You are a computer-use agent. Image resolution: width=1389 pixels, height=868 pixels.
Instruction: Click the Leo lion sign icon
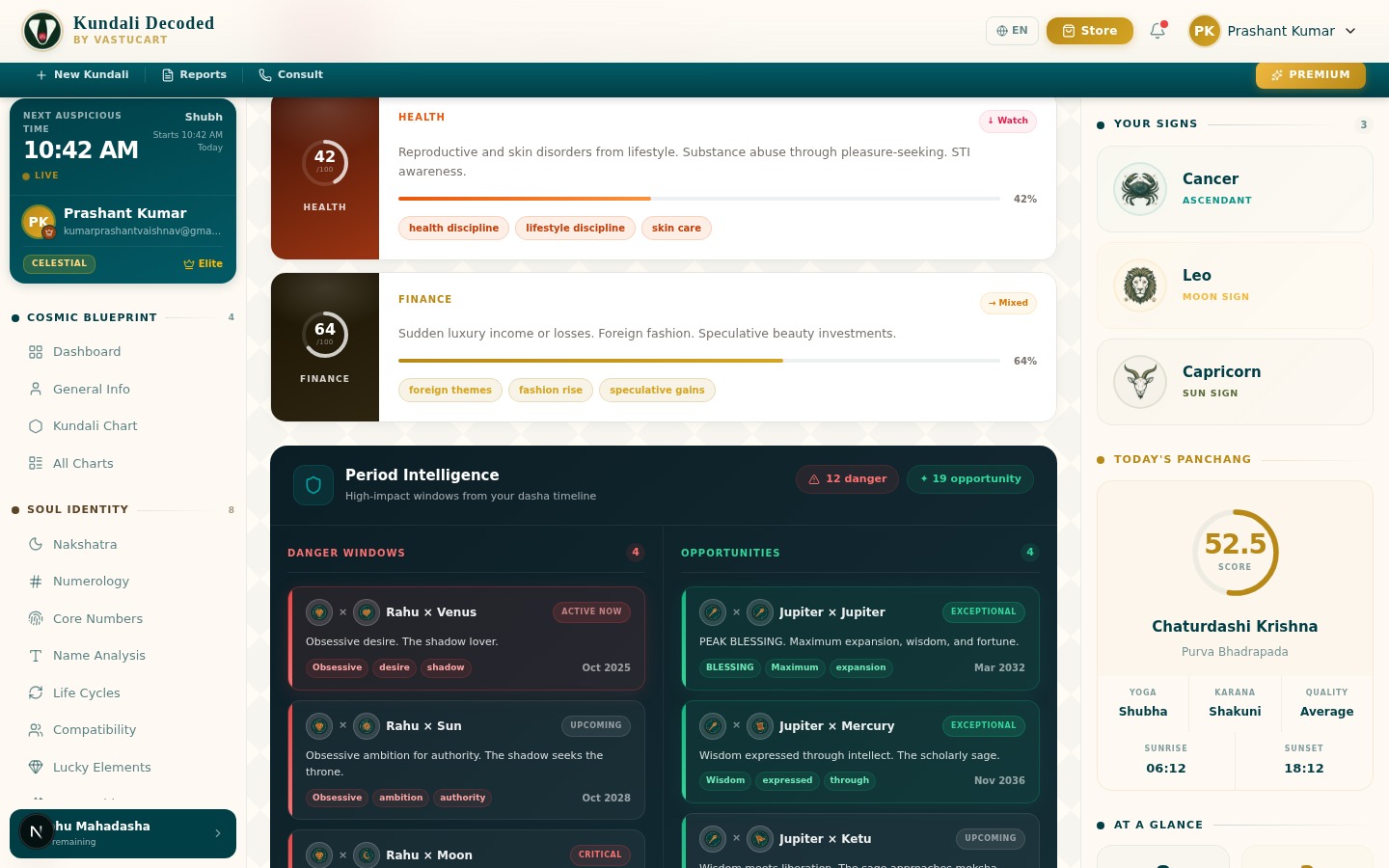click(1140, 285)
